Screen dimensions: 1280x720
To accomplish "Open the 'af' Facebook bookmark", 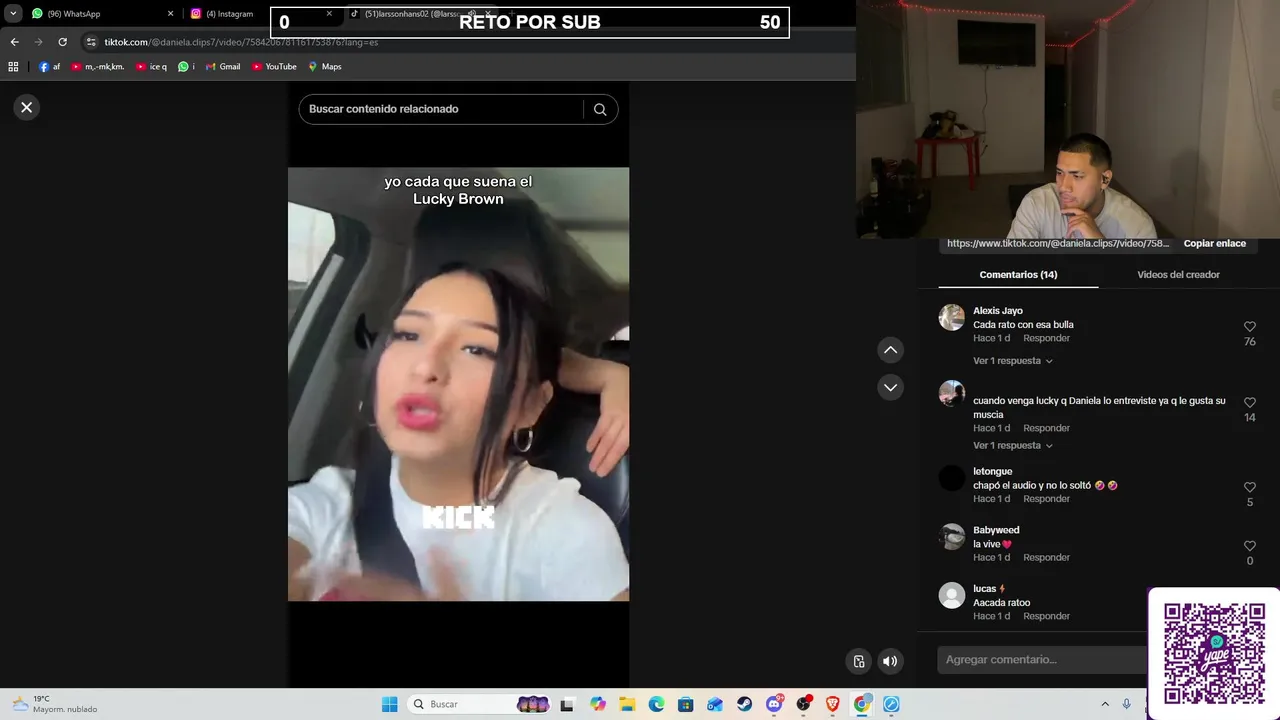I will click(x=49, y=67).
